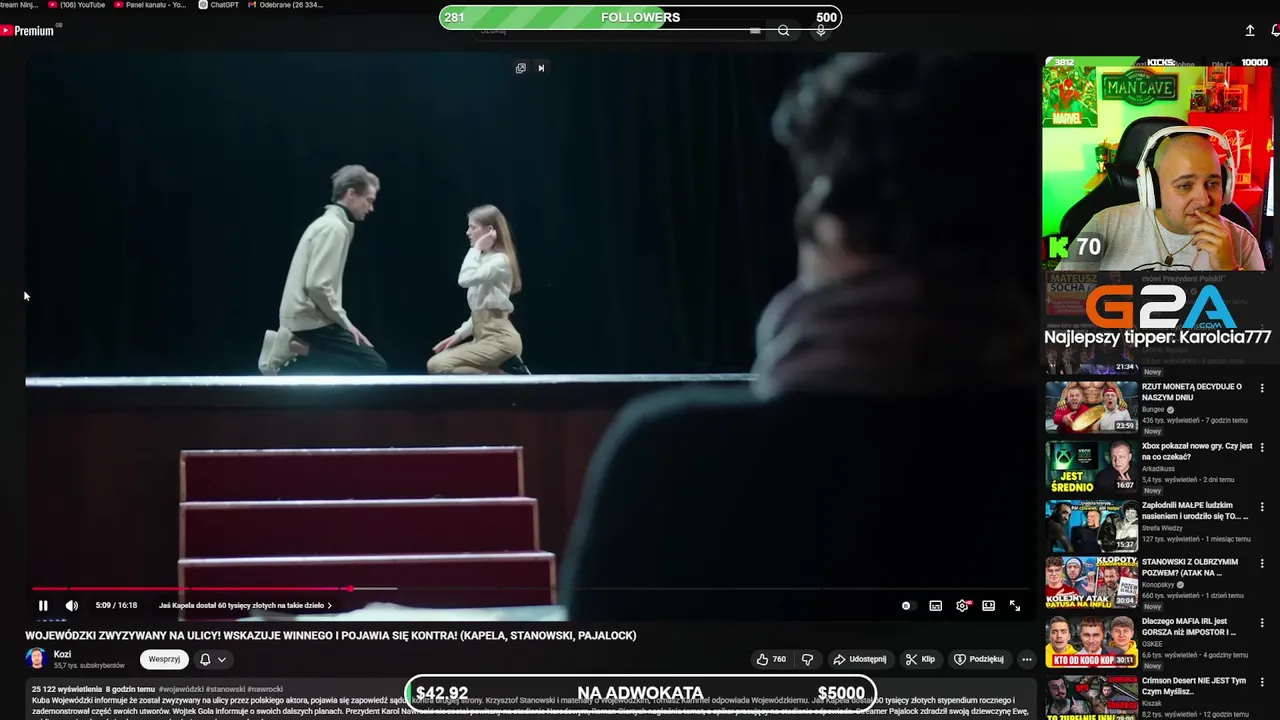Click hashtag #nawrocki in description
The height and width of the screenshot is (720, 1280).
pos(264,689)
